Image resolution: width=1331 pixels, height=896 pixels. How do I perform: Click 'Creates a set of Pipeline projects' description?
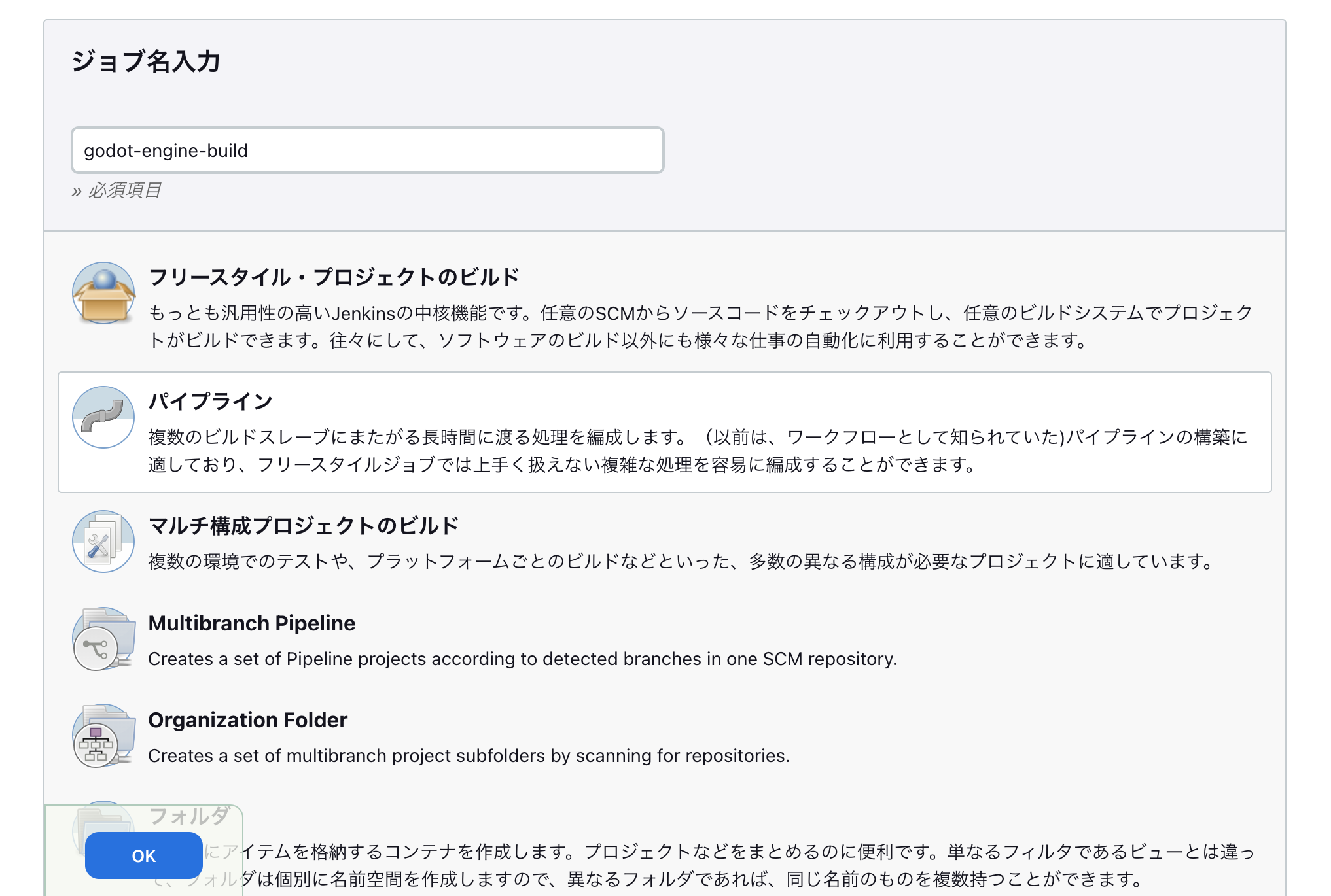click(x=523, y=659)
